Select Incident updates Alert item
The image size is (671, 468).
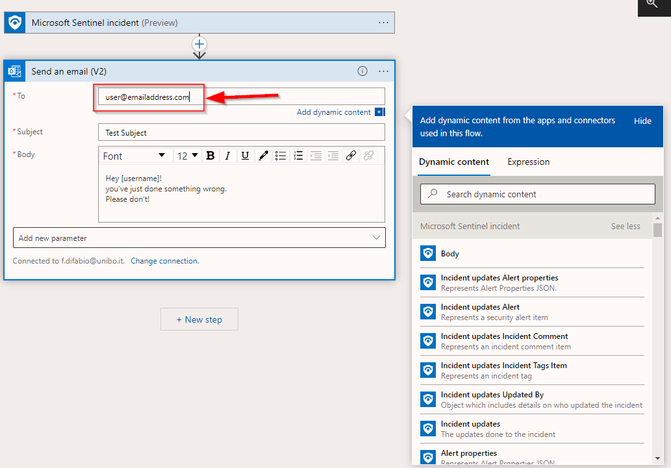[532, 312]
